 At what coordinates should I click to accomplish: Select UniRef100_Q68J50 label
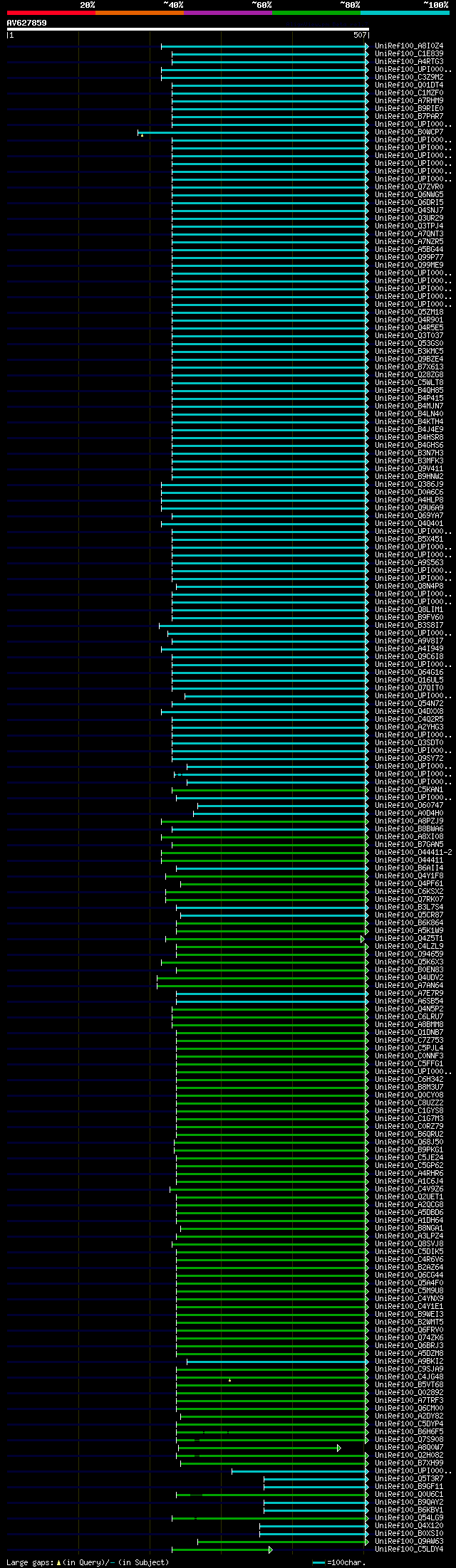(x=409, y=1142)
